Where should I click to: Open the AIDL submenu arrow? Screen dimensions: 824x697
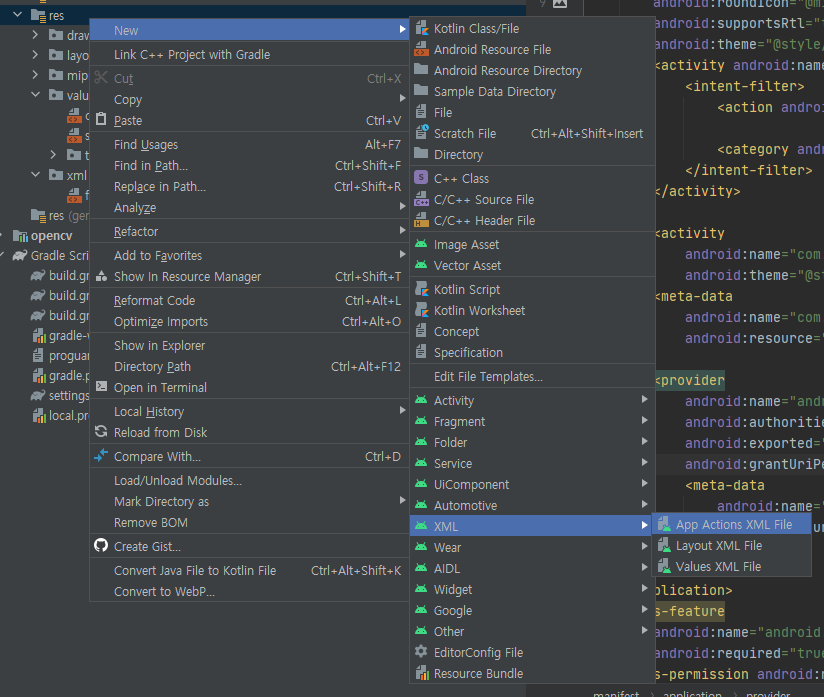click(x=644, y=567)
